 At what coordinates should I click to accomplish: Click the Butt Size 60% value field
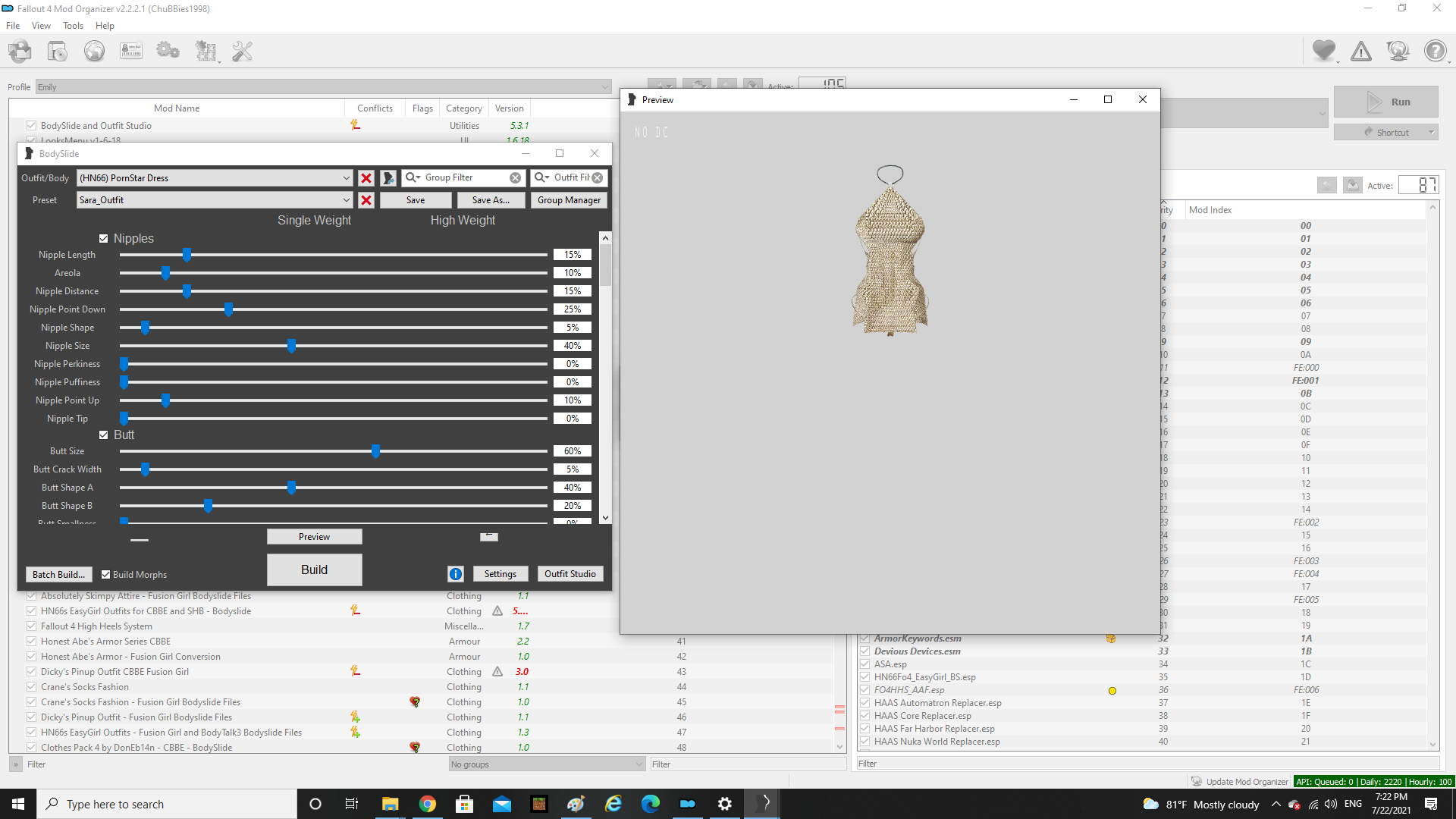(573, 451)
